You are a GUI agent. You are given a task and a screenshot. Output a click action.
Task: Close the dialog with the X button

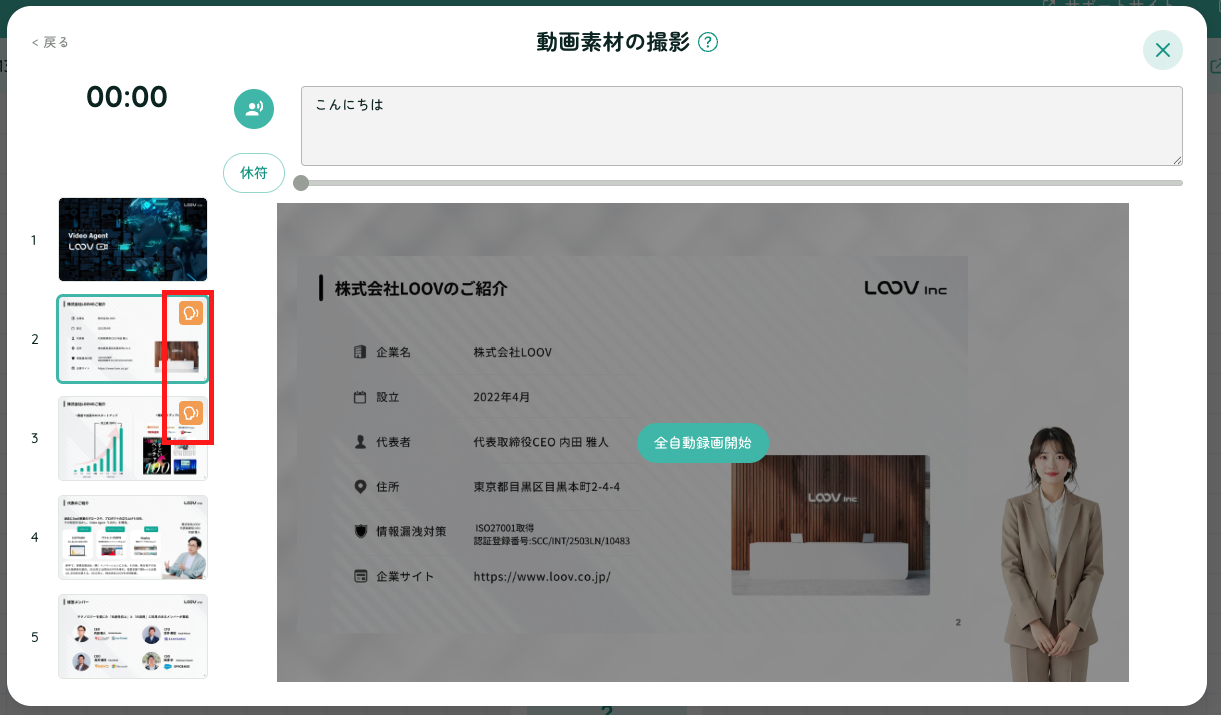1162,50
